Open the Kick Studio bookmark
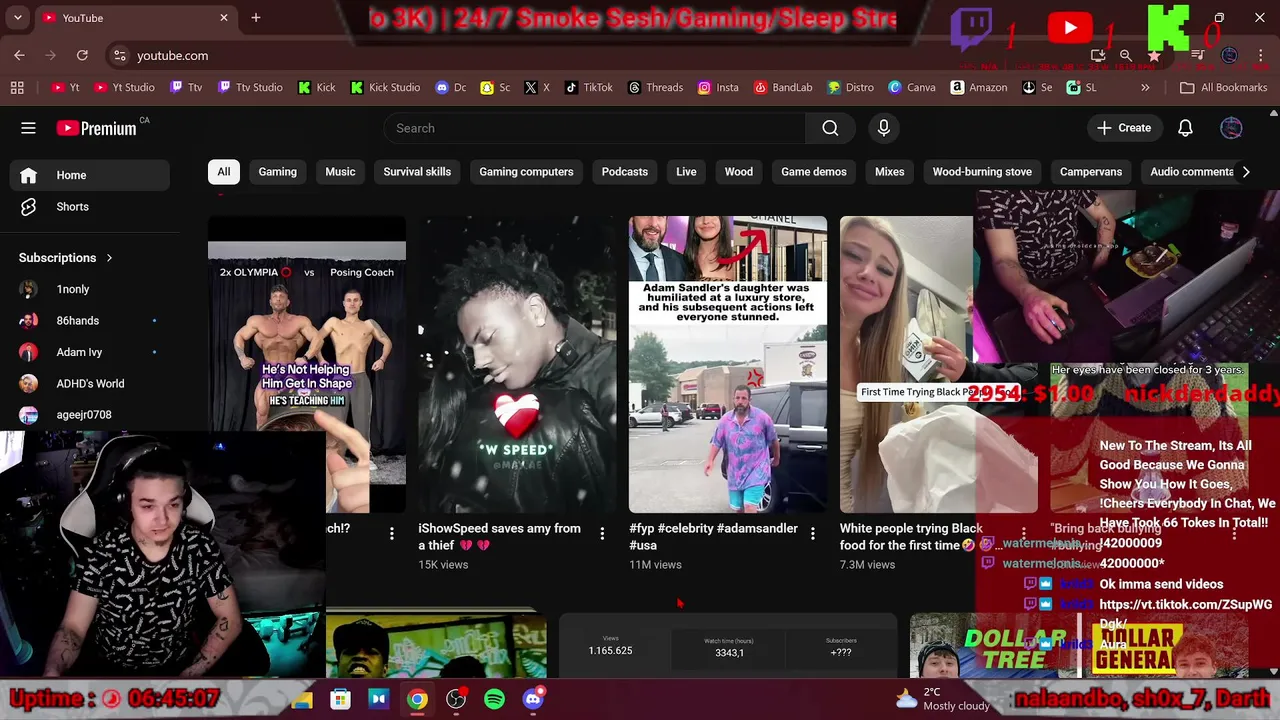Viewport: 1280px width, 720px height. [x=385, y=87]
